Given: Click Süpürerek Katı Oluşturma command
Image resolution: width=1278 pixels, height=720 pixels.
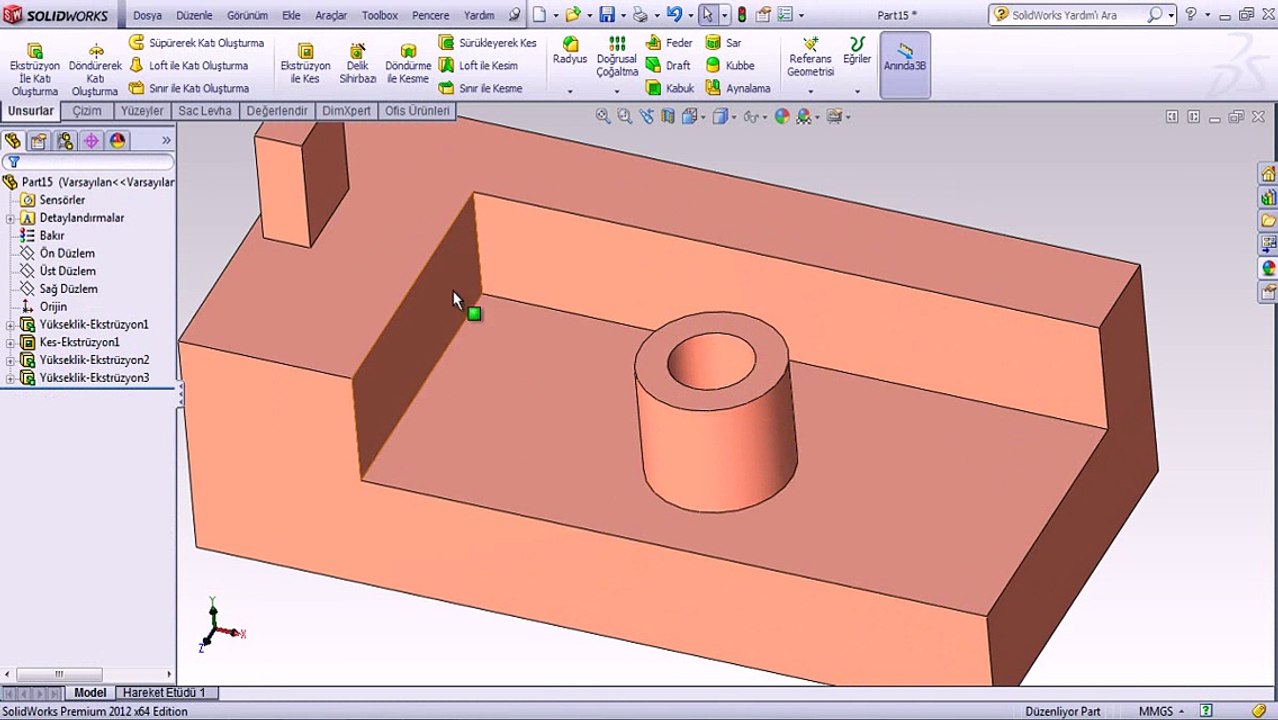Looking at the screenshot, I should [196, 43].
